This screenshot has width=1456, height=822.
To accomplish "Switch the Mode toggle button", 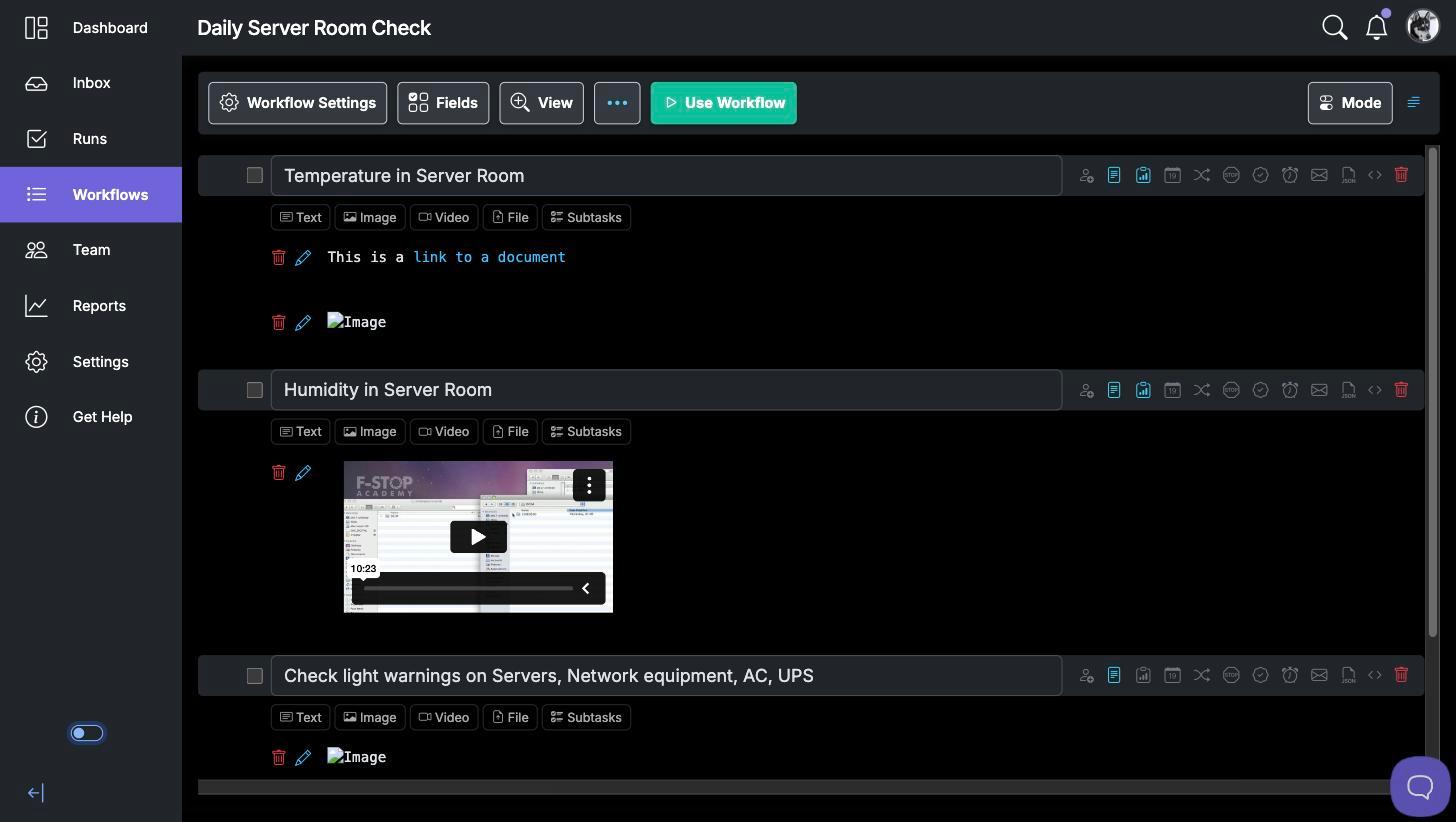I will coord(1350,103).
